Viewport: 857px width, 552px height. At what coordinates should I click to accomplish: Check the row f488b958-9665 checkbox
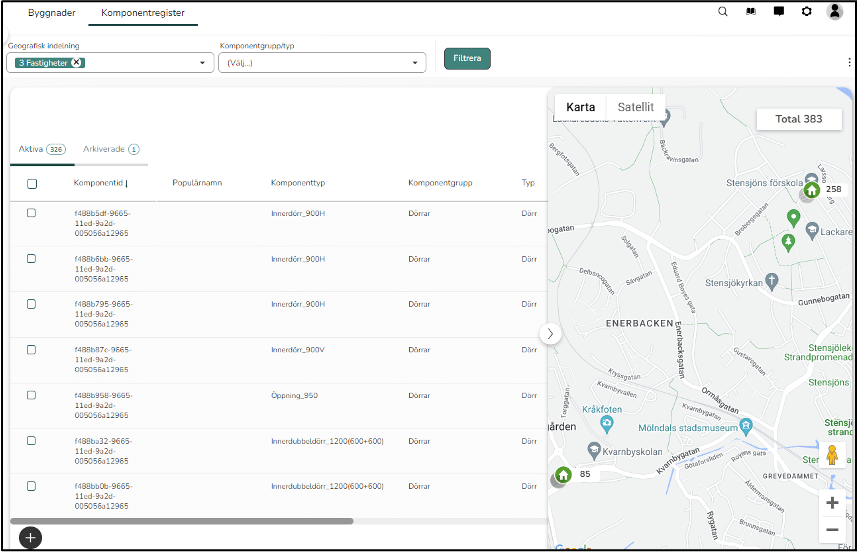tap(32, 395)
